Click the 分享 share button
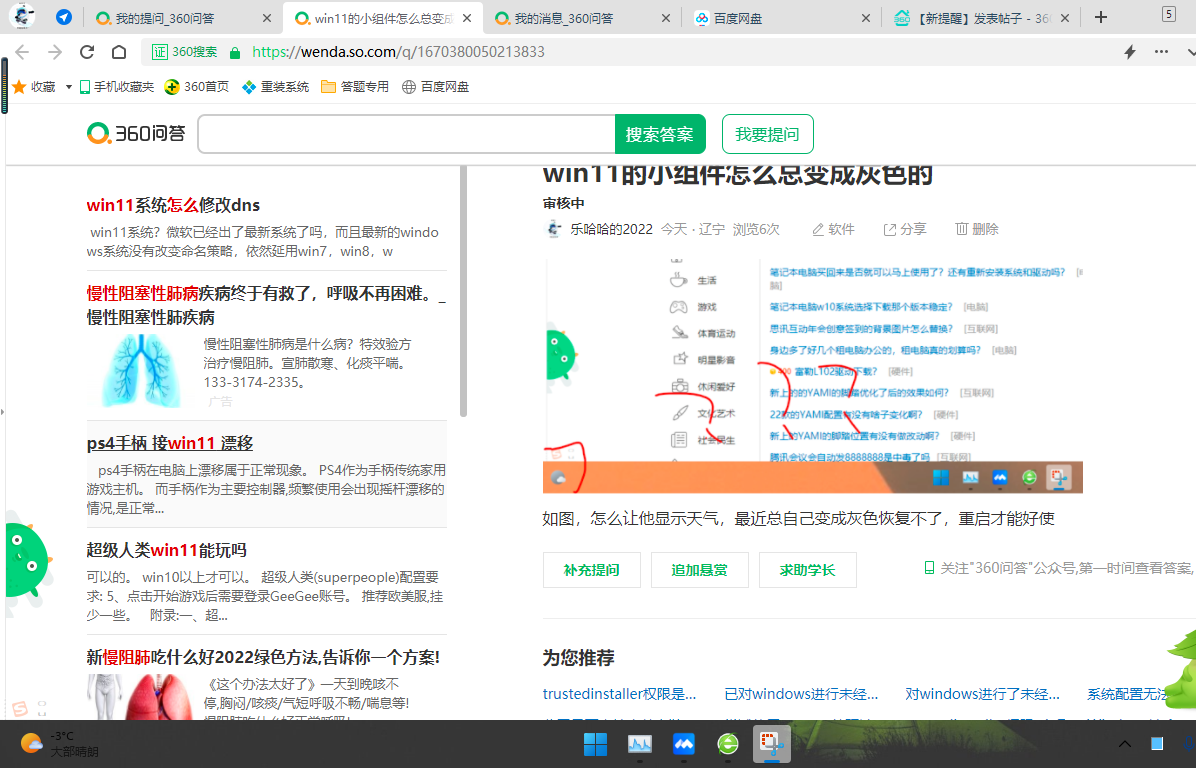 905,229
